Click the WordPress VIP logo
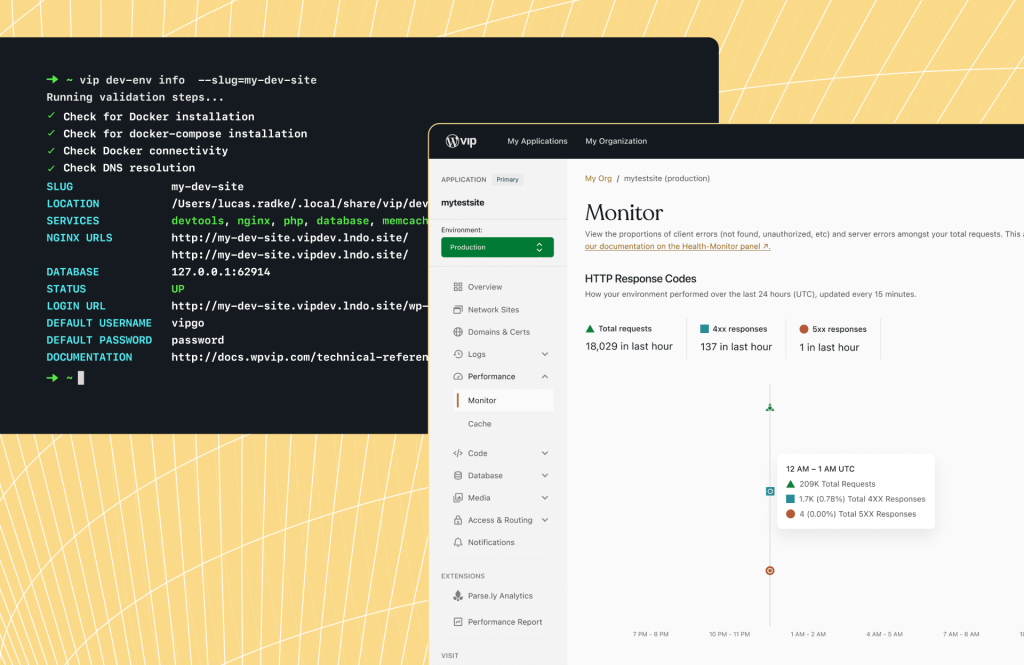This screenshot has height=665, width=1024. 461,141
